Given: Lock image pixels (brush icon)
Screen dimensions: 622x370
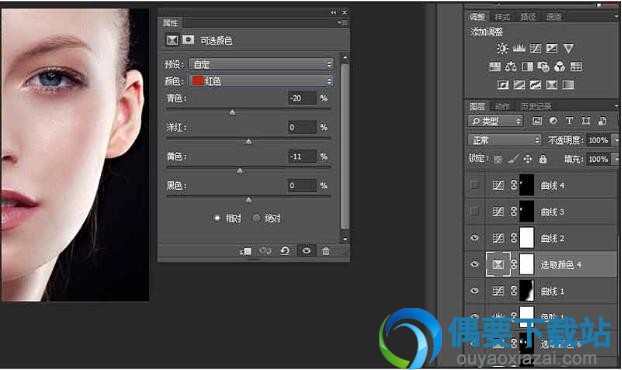Looking at the screenshot, I should [513, 159].
